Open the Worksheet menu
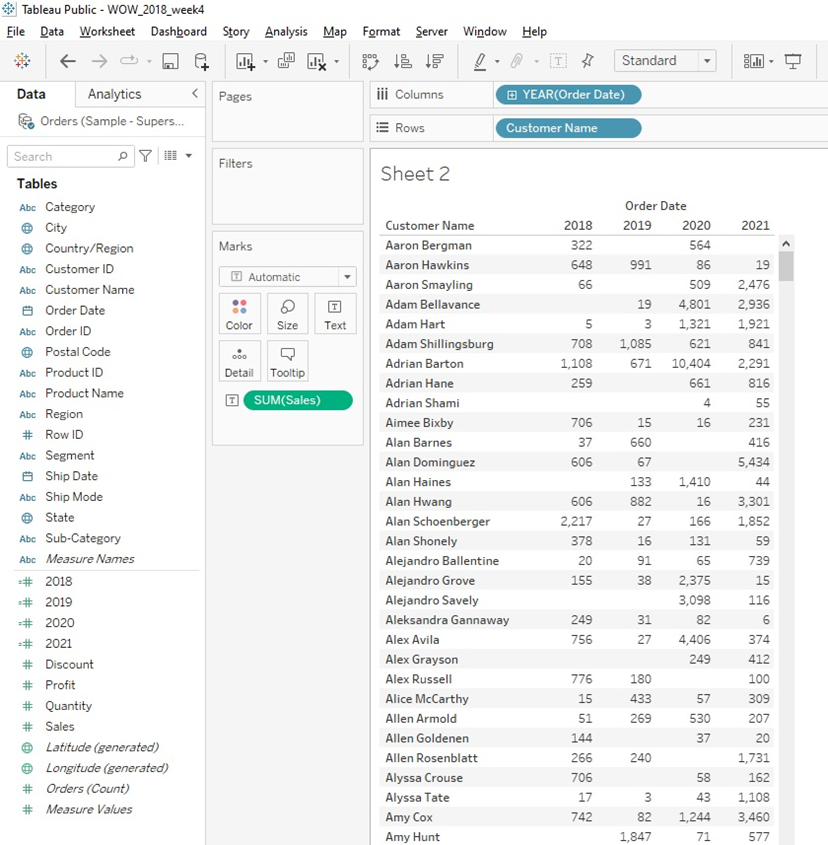 (107, 31)
